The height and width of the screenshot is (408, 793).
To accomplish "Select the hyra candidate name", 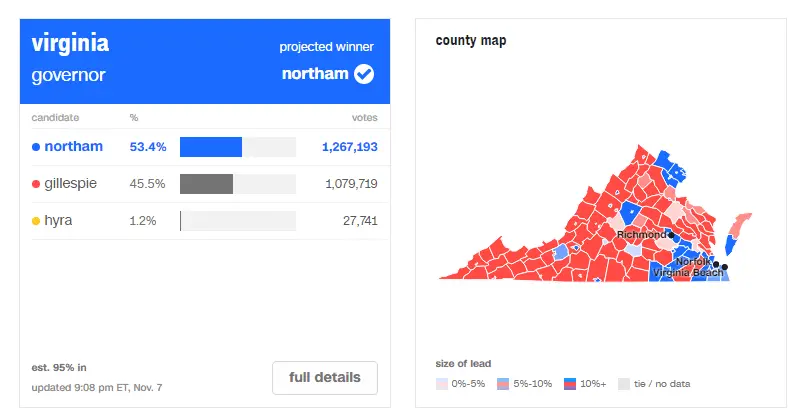I will tap(58, 221).
